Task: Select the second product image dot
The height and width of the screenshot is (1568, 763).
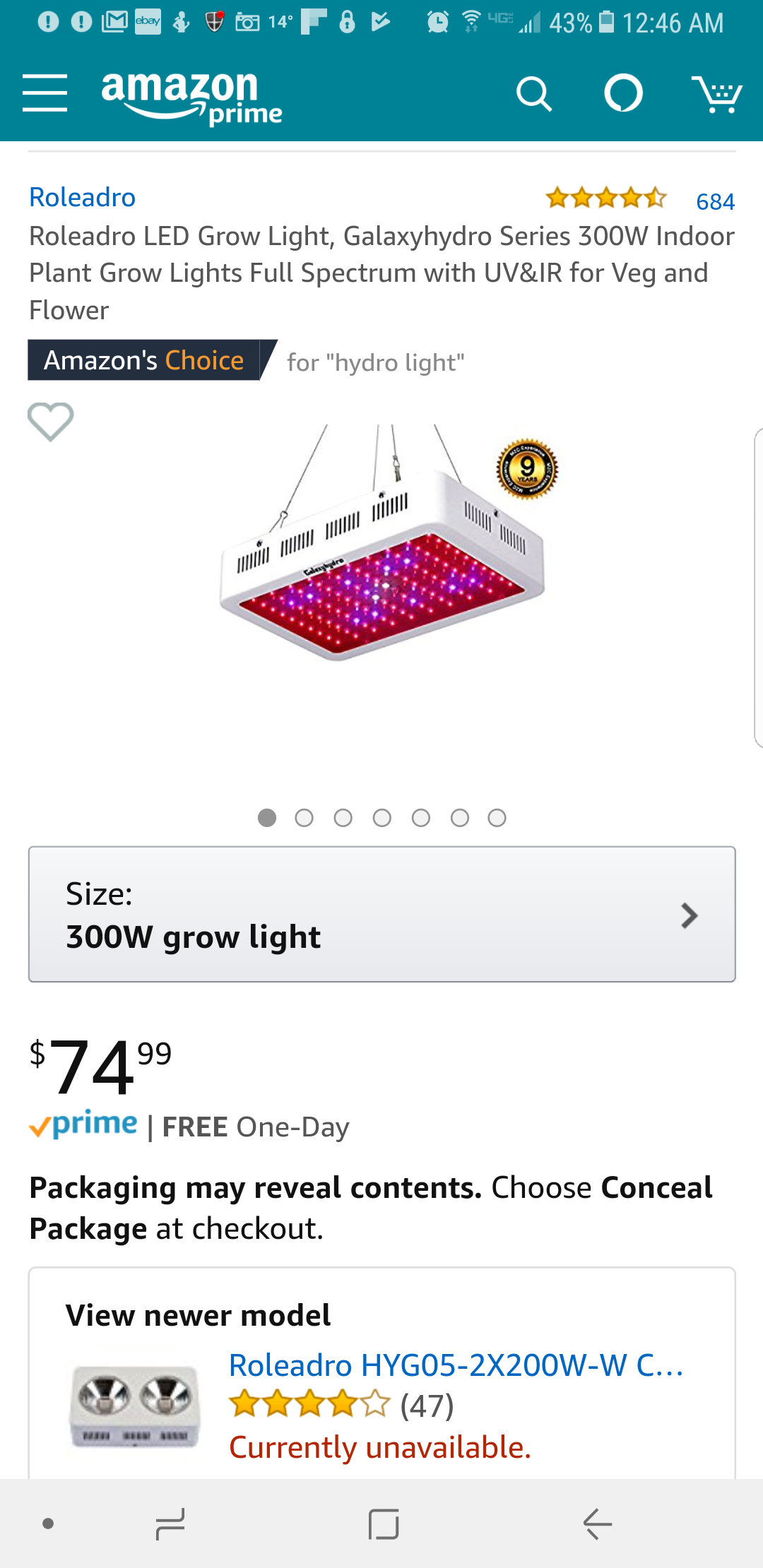Action: pos(304,818)
